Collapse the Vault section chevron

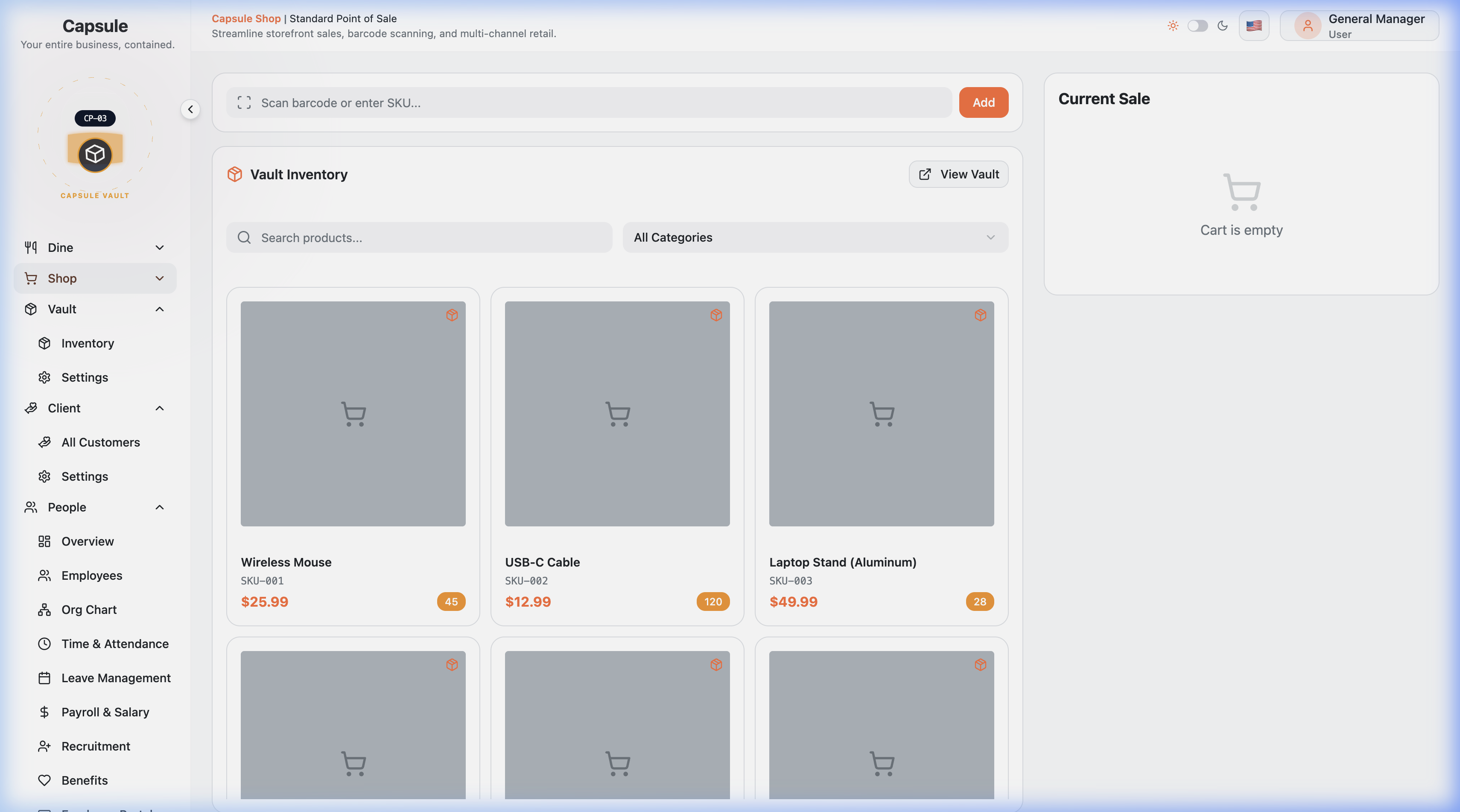tap(159, 309)
